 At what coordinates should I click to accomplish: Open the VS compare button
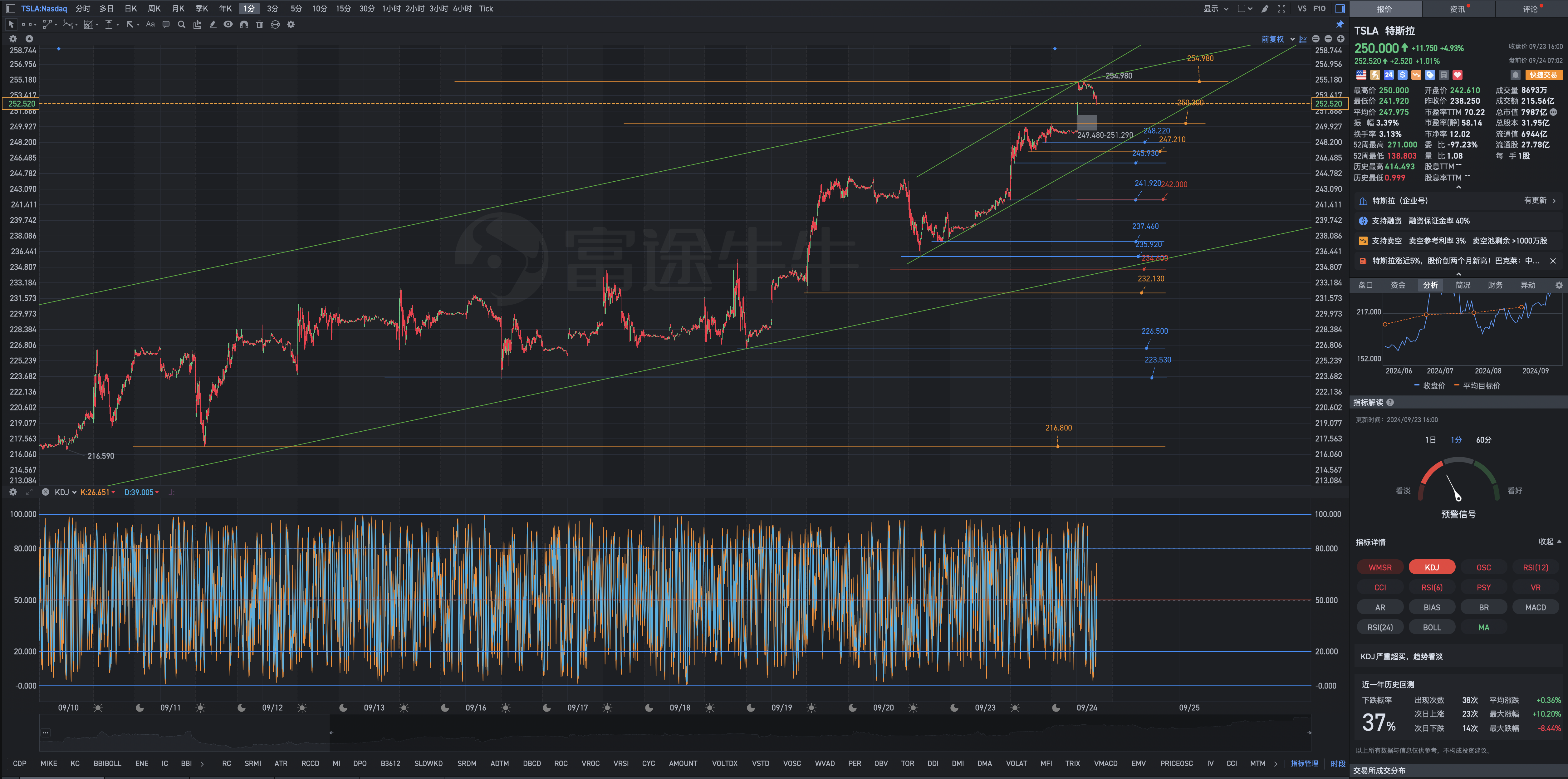point(1302,8)
